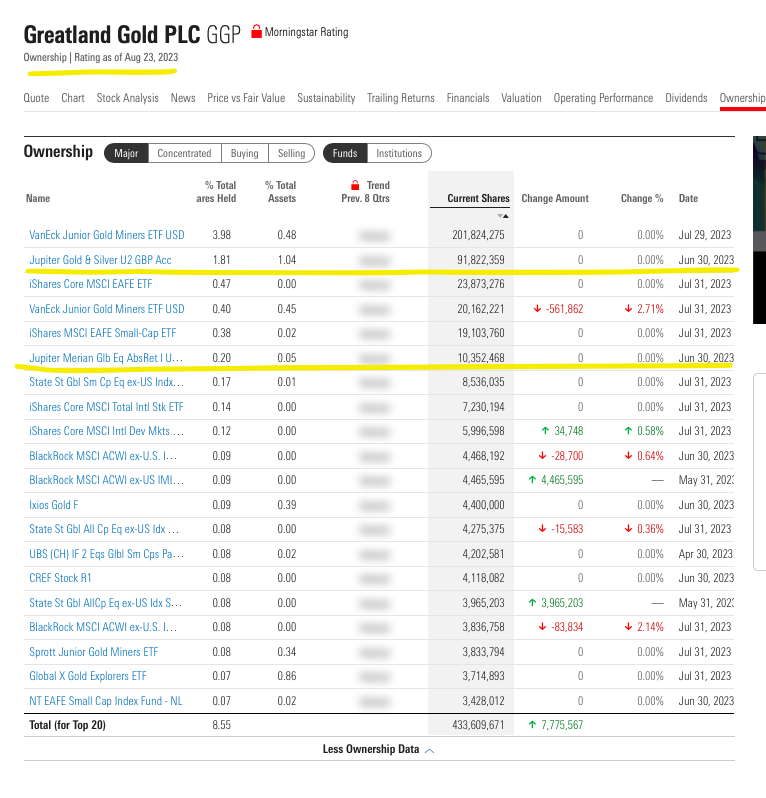Sort by Name column header
The height and width of the screenshot is (798, 766).
38,198
